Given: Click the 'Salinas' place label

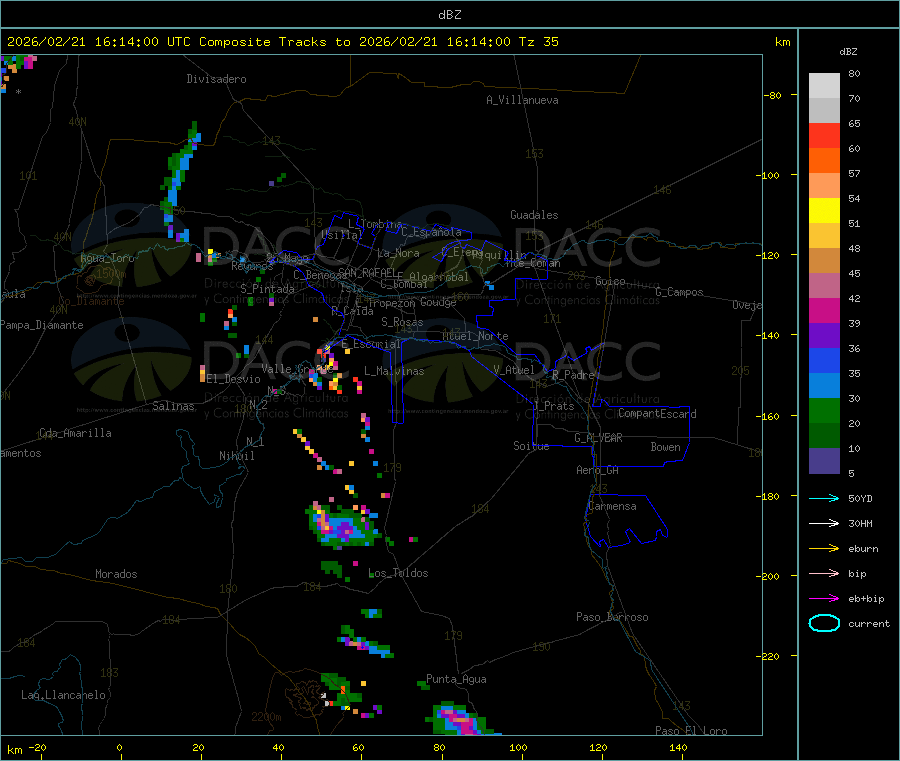Looking at the screenshot, I should [173, 406].
